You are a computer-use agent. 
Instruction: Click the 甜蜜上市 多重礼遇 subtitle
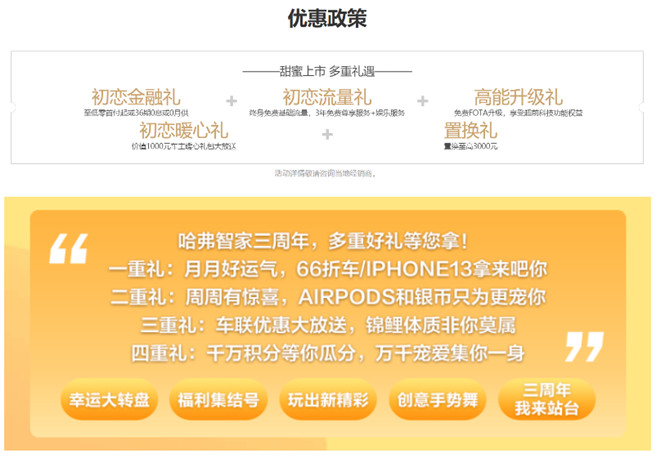coord(327,72)
